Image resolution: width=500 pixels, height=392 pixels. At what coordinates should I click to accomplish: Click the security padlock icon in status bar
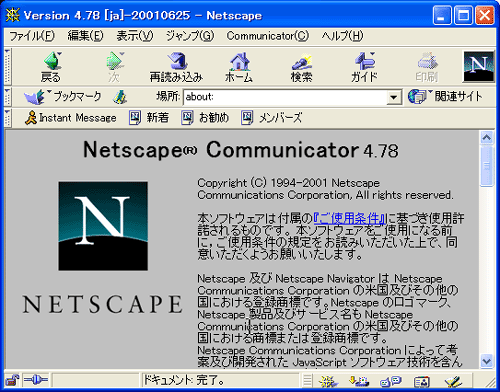[12, 380]
